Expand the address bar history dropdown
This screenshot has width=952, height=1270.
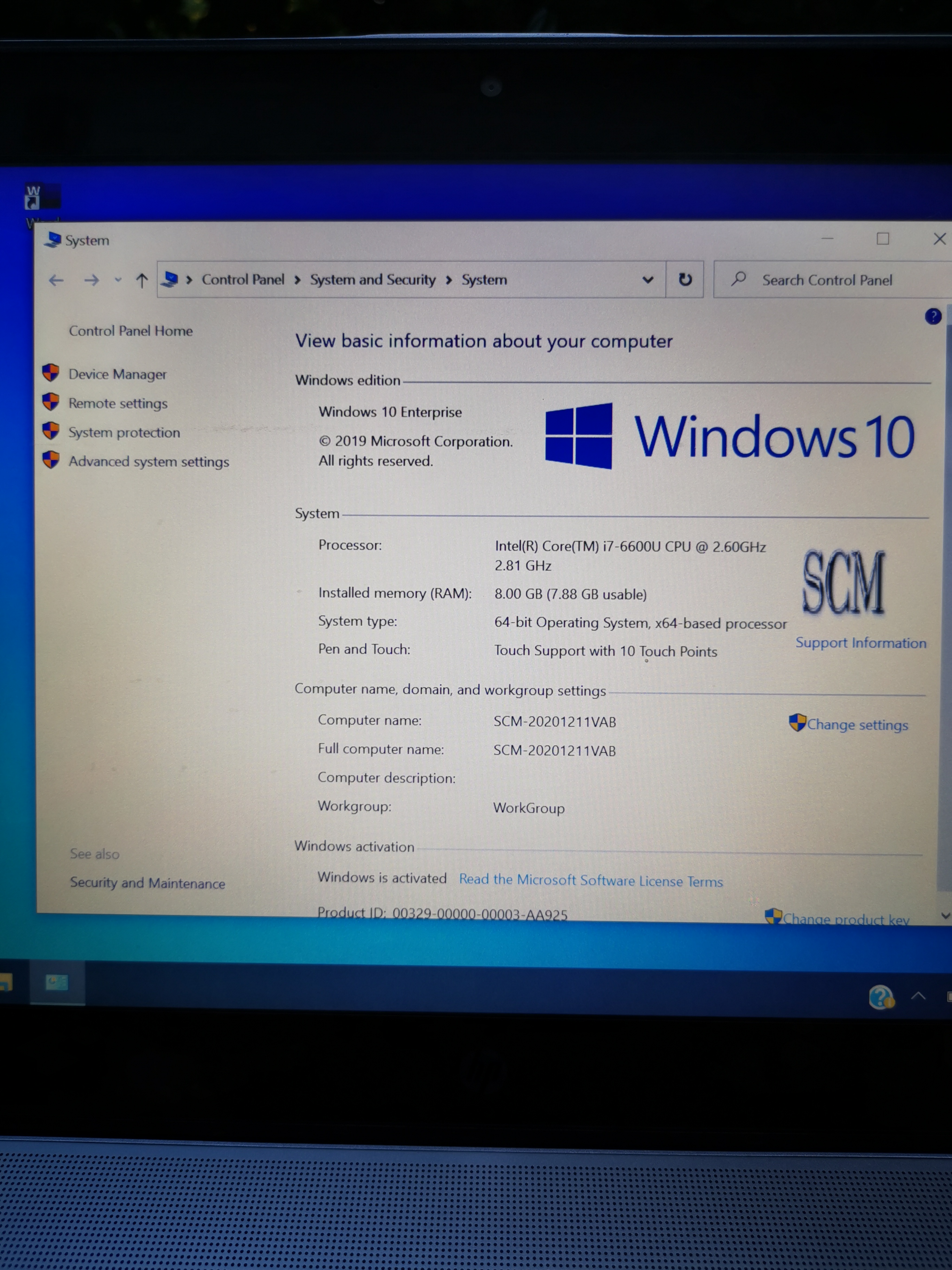tap(647, 280)
